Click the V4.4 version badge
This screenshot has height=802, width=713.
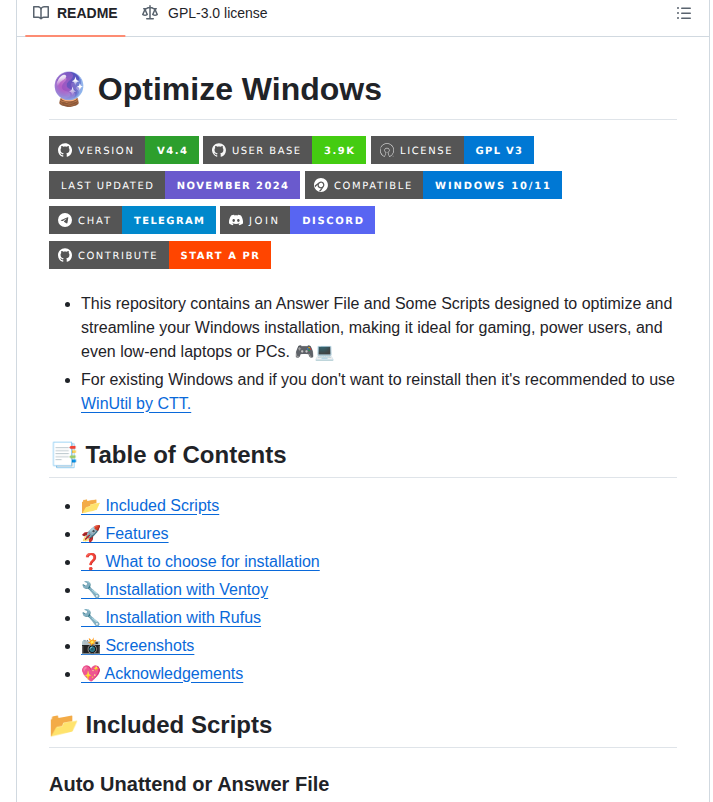coord(172,150)
